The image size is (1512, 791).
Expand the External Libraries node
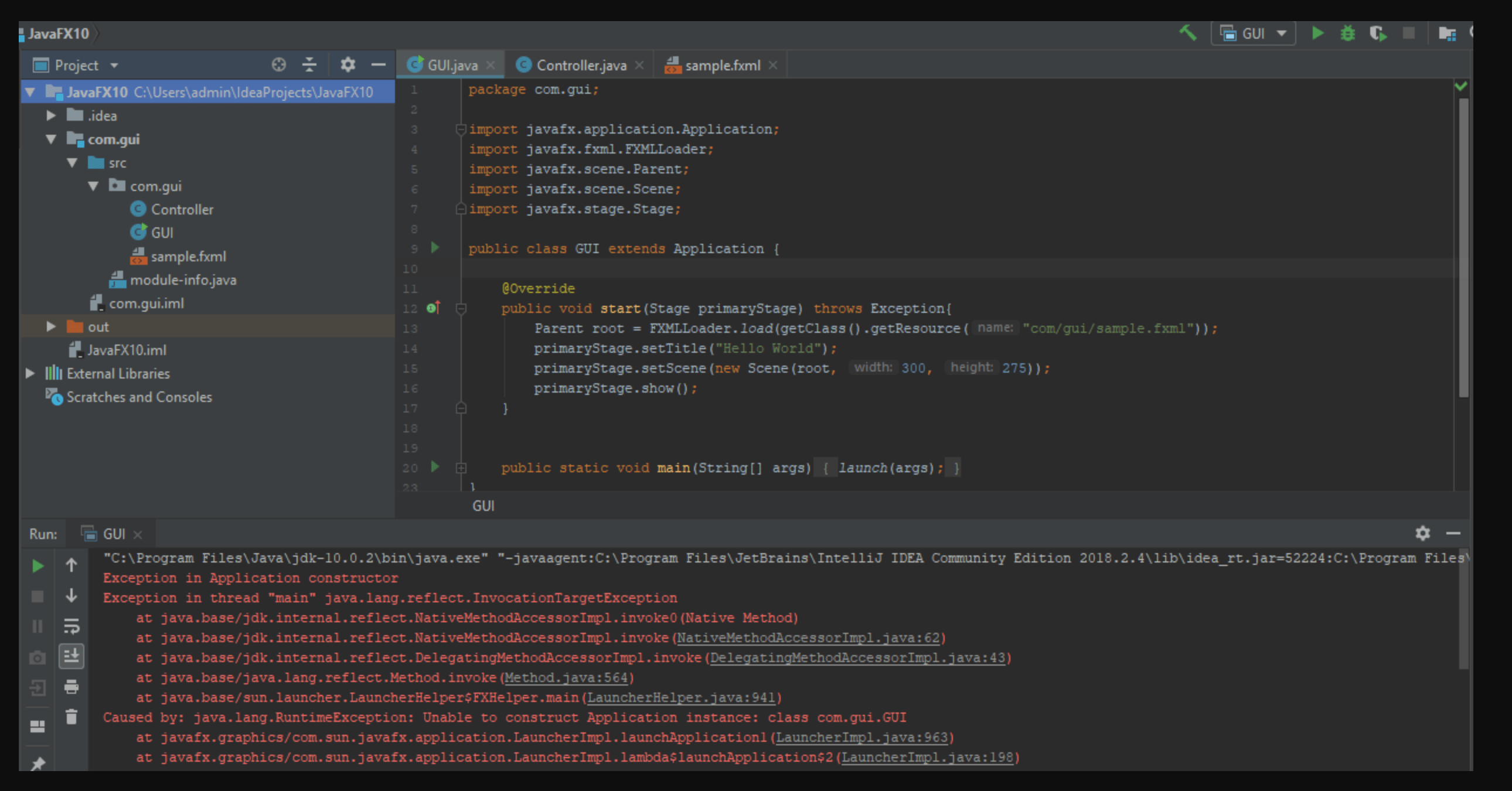tap(29, 373)
